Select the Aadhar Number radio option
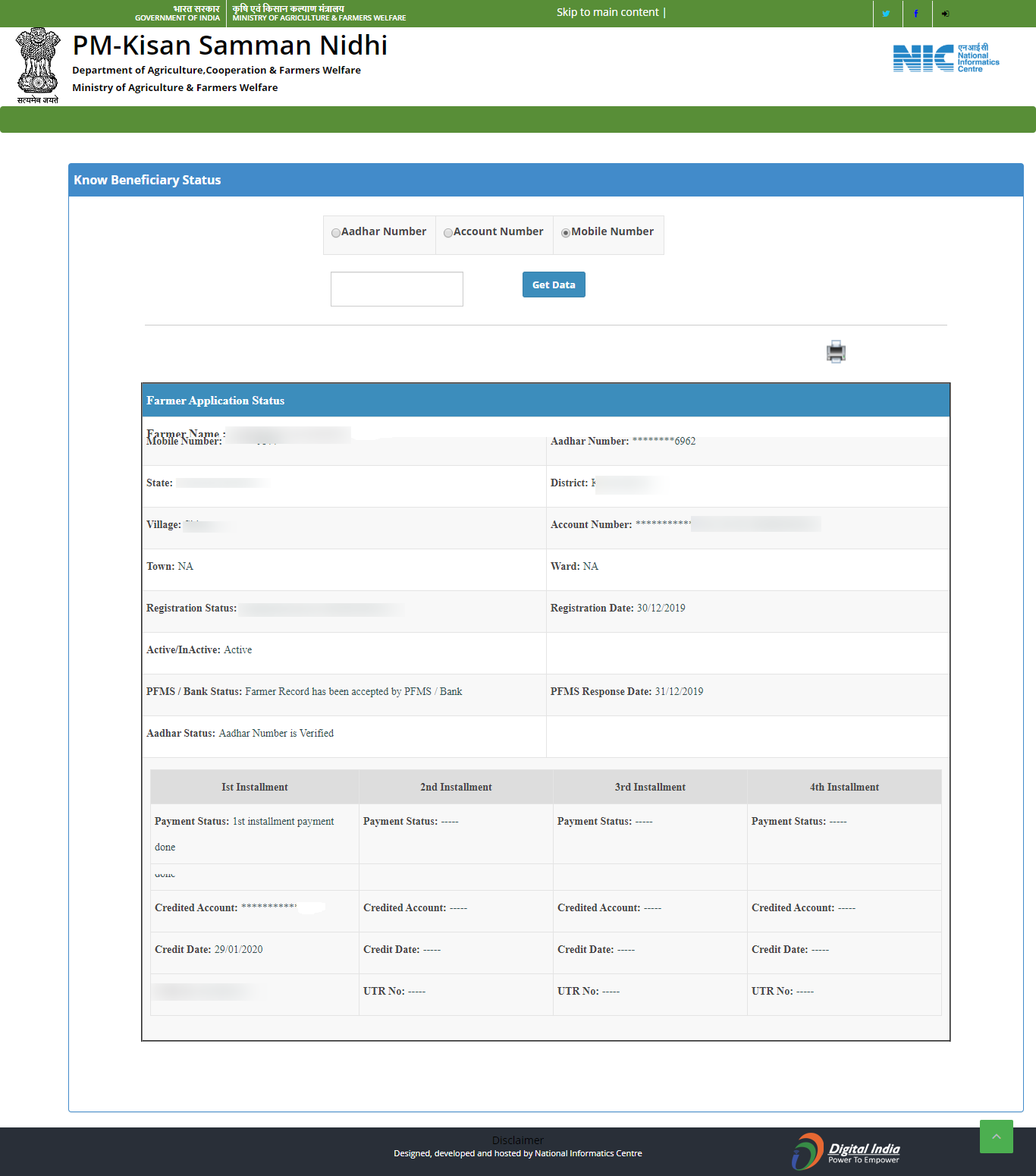 (335, 233)
